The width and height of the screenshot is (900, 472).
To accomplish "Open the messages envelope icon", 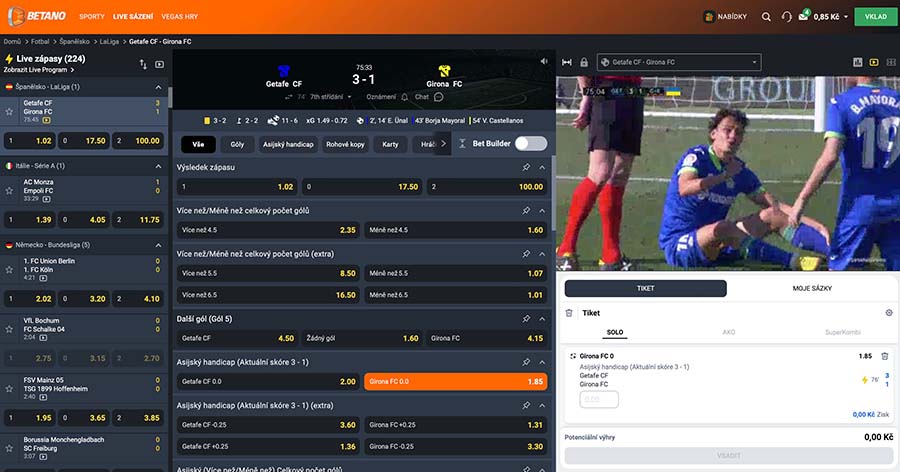I will [803, 17].
